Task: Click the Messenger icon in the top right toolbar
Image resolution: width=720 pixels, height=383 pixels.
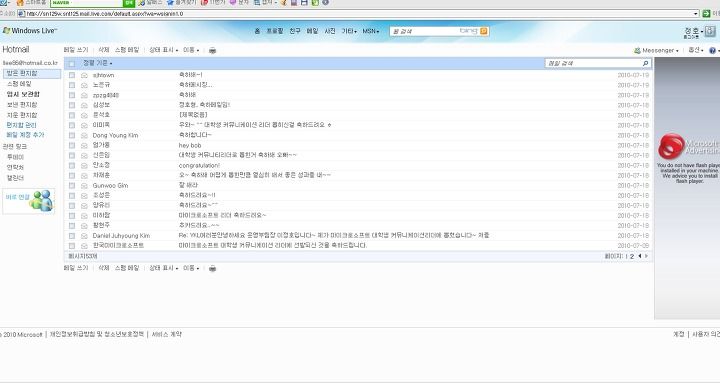Action: 637,51
